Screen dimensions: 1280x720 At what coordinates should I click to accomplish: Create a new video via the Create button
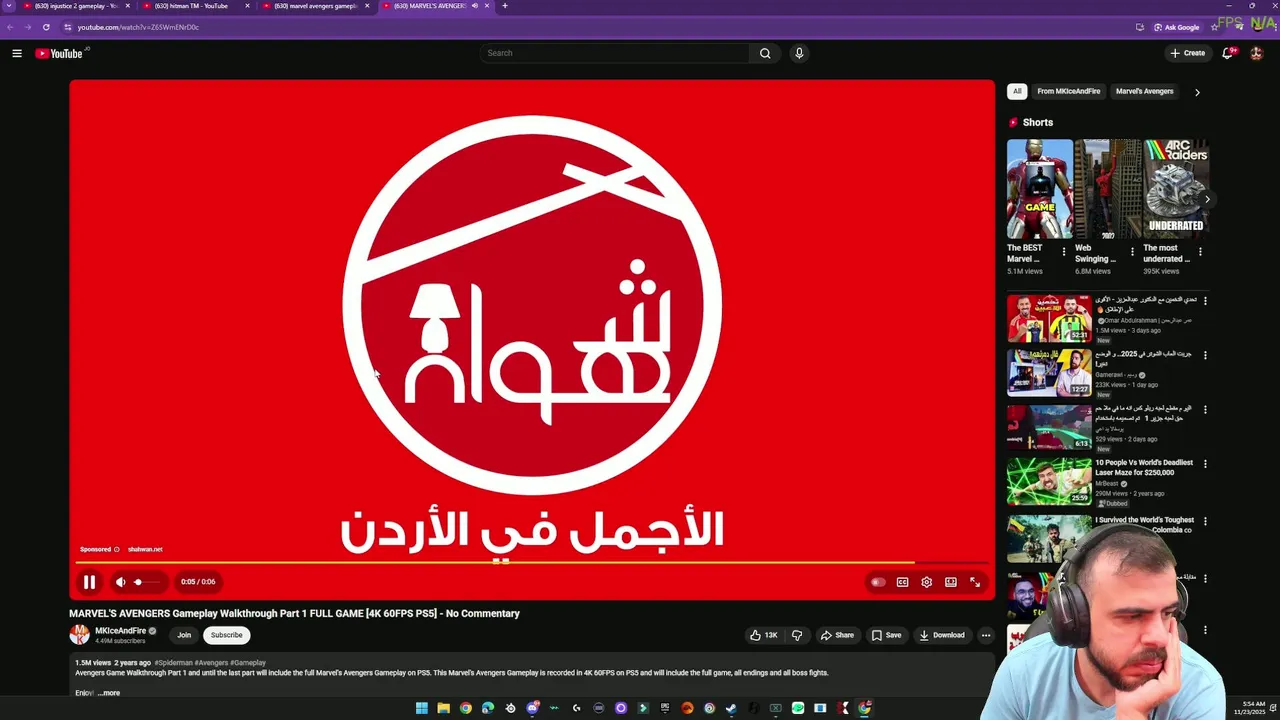point(1188,53)
